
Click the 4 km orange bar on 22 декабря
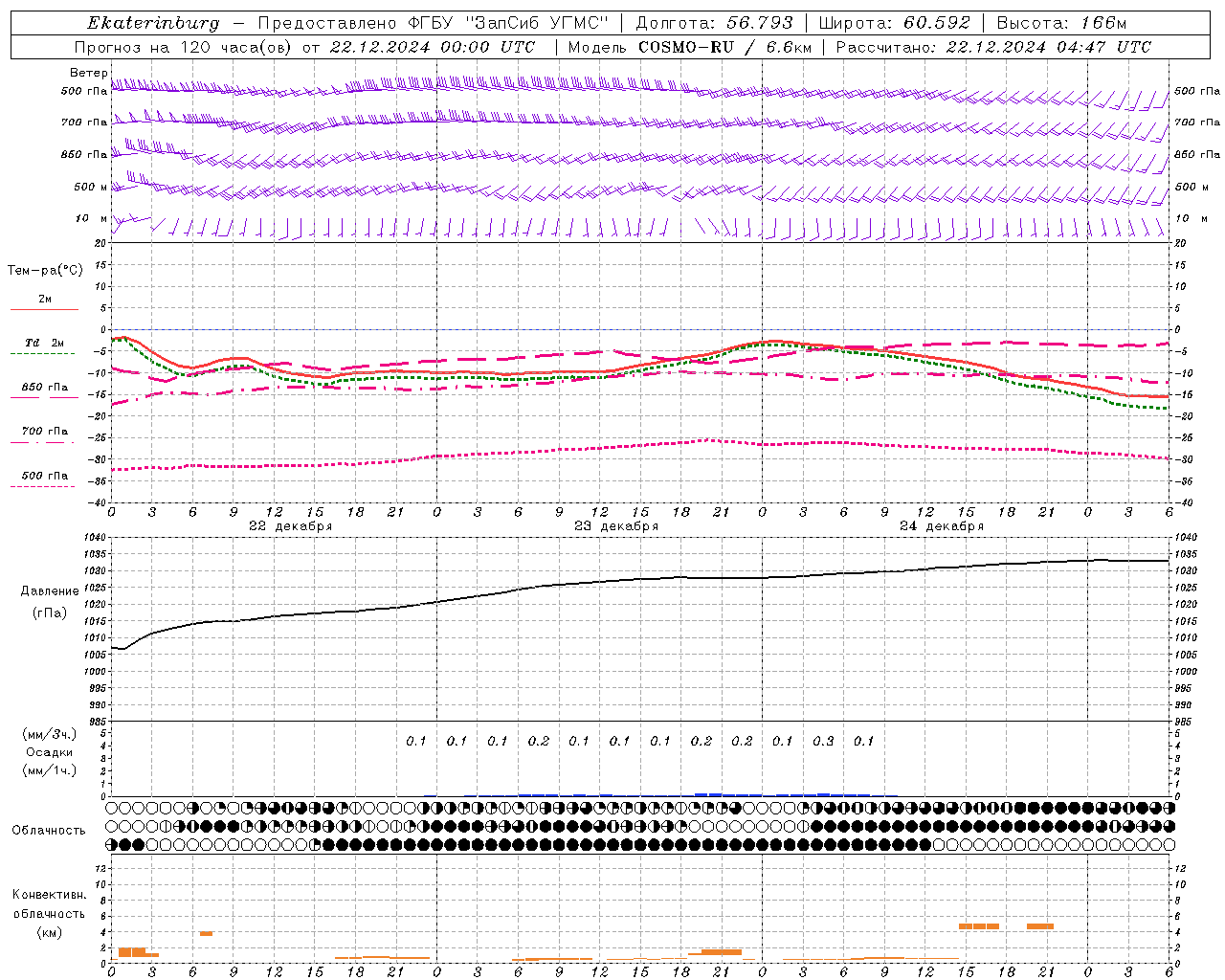[x=206, y=933]
